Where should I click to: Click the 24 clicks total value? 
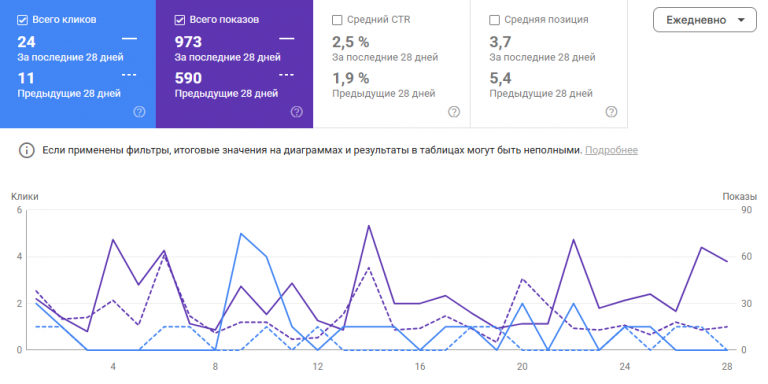coord(26,42)
